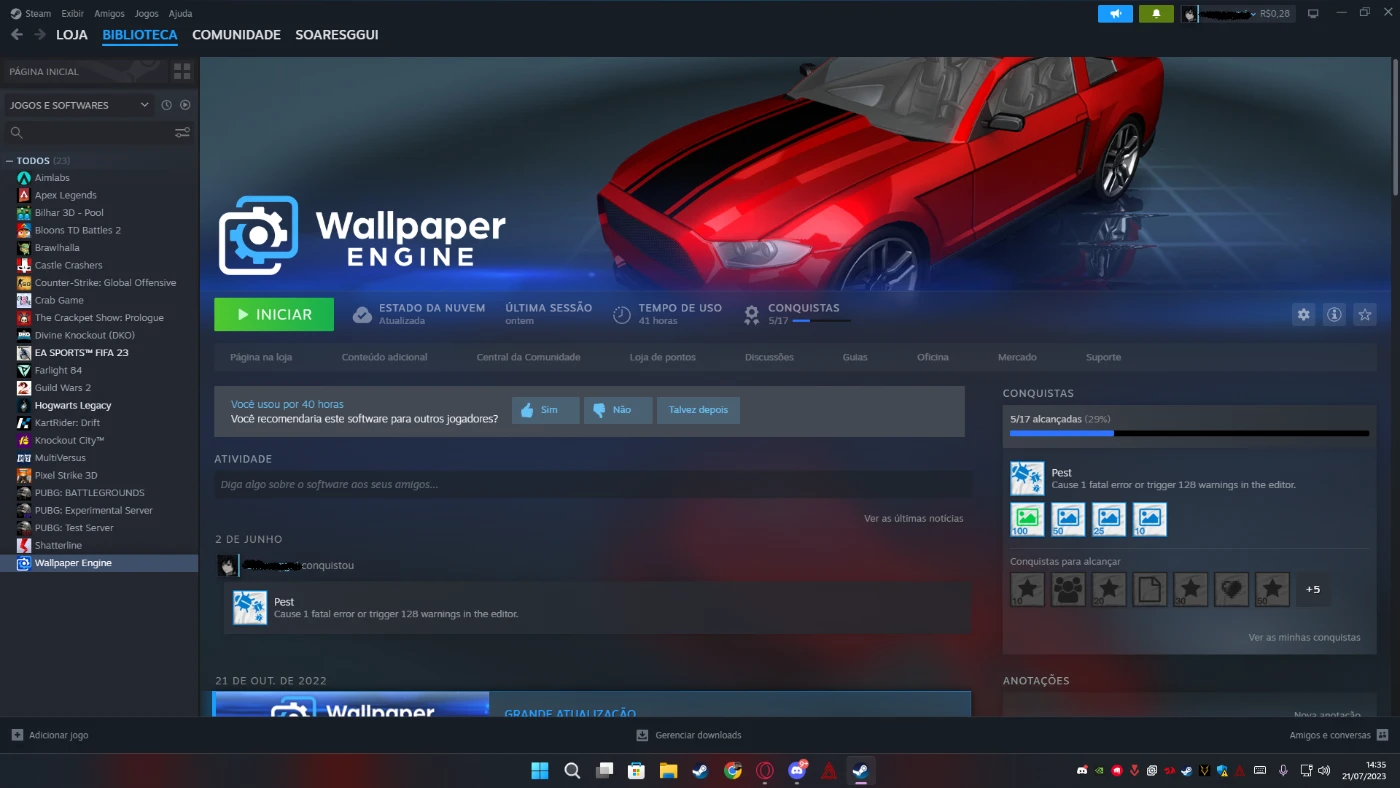Show +5 more achievements
Image resolution: width=1400 pixels, height=788 pixels.
pos(1313,590)
